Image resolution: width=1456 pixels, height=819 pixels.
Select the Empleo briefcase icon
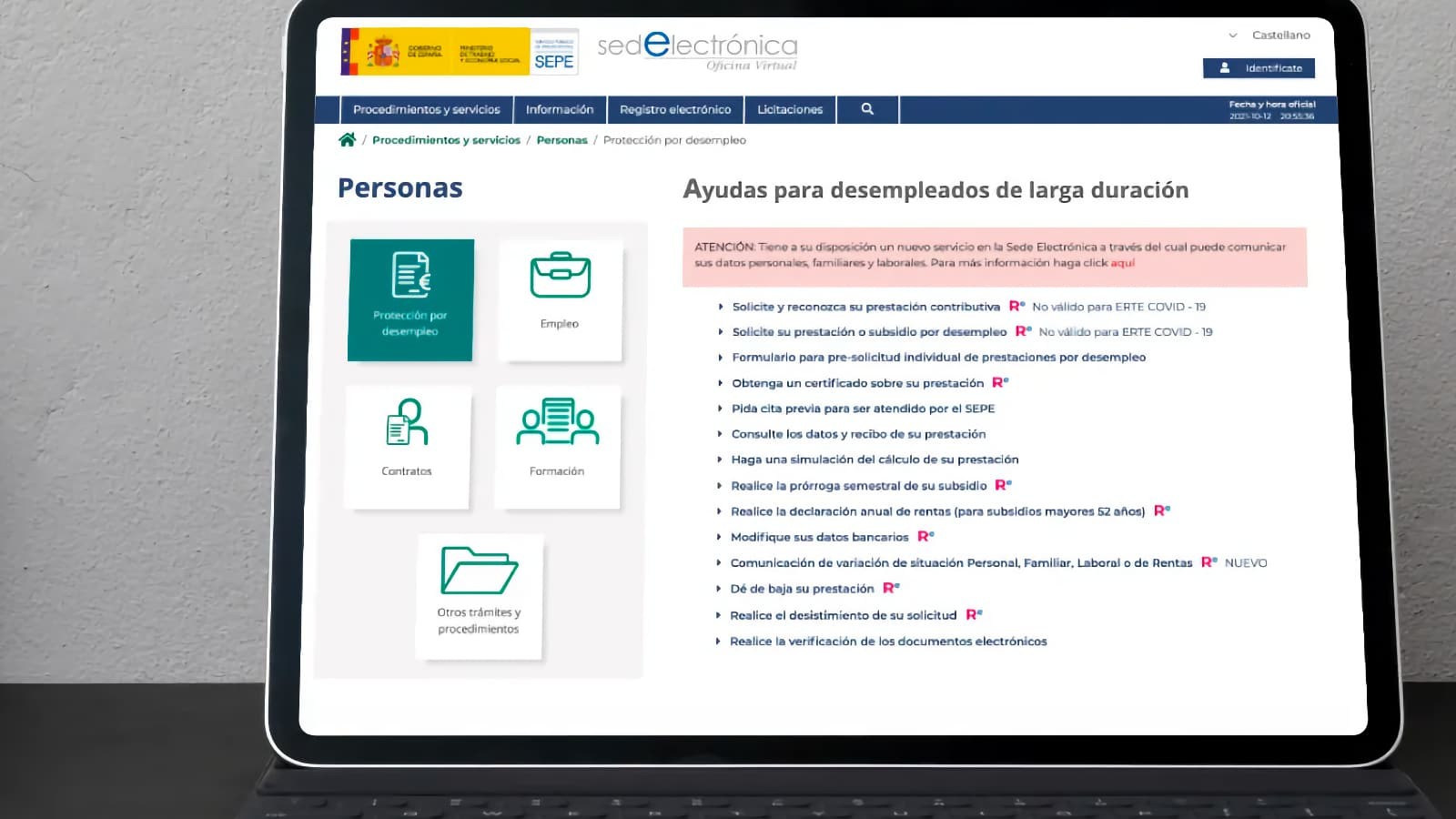(x=560, y=276)
